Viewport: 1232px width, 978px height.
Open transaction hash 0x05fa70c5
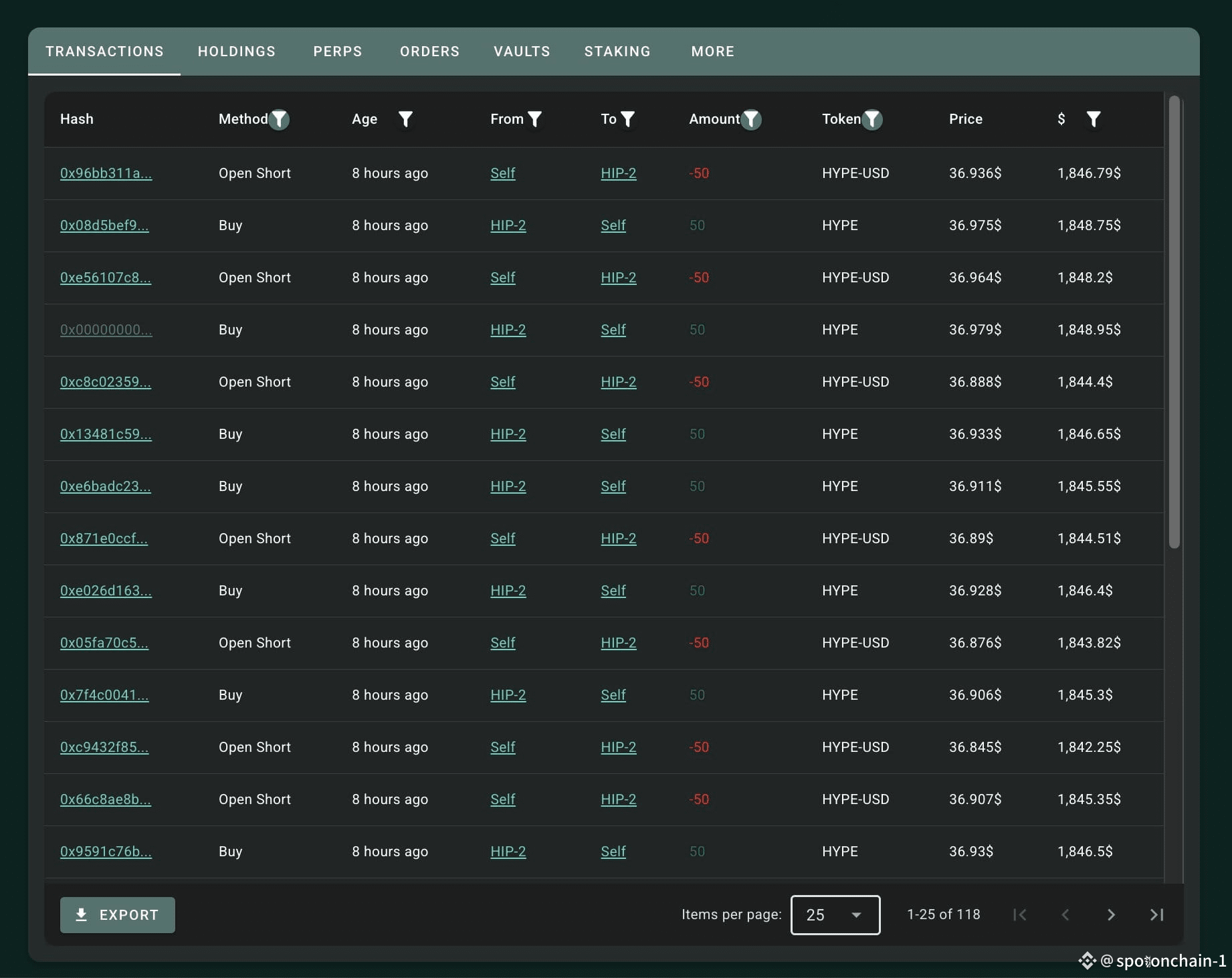[104, 643]
